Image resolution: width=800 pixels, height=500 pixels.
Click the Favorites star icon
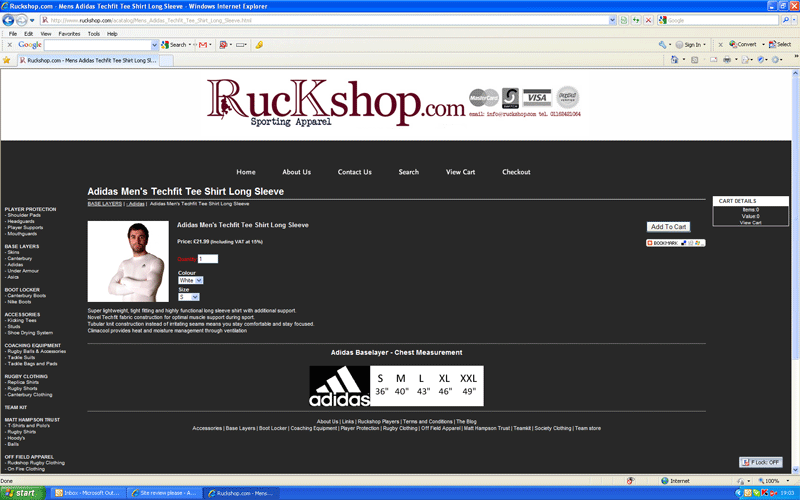7,60
